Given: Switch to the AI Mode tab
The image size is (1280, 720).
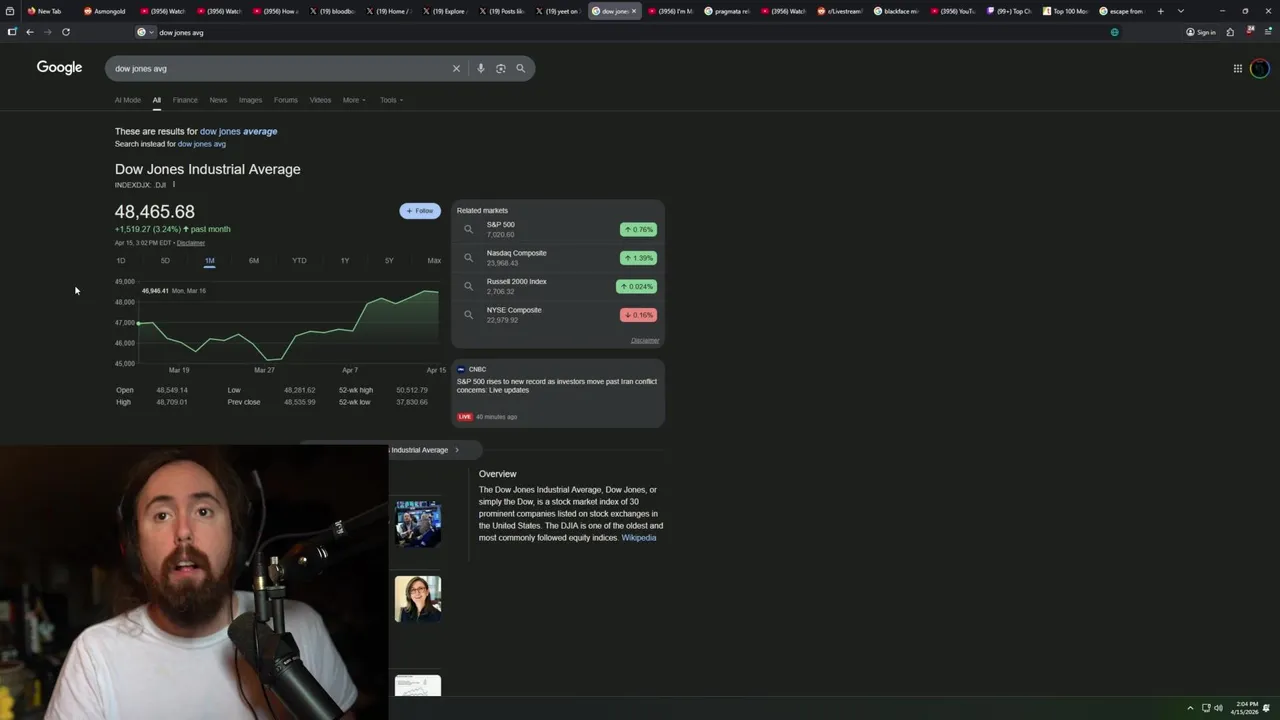Looking at the screenshot, I should tap(128, 100).
